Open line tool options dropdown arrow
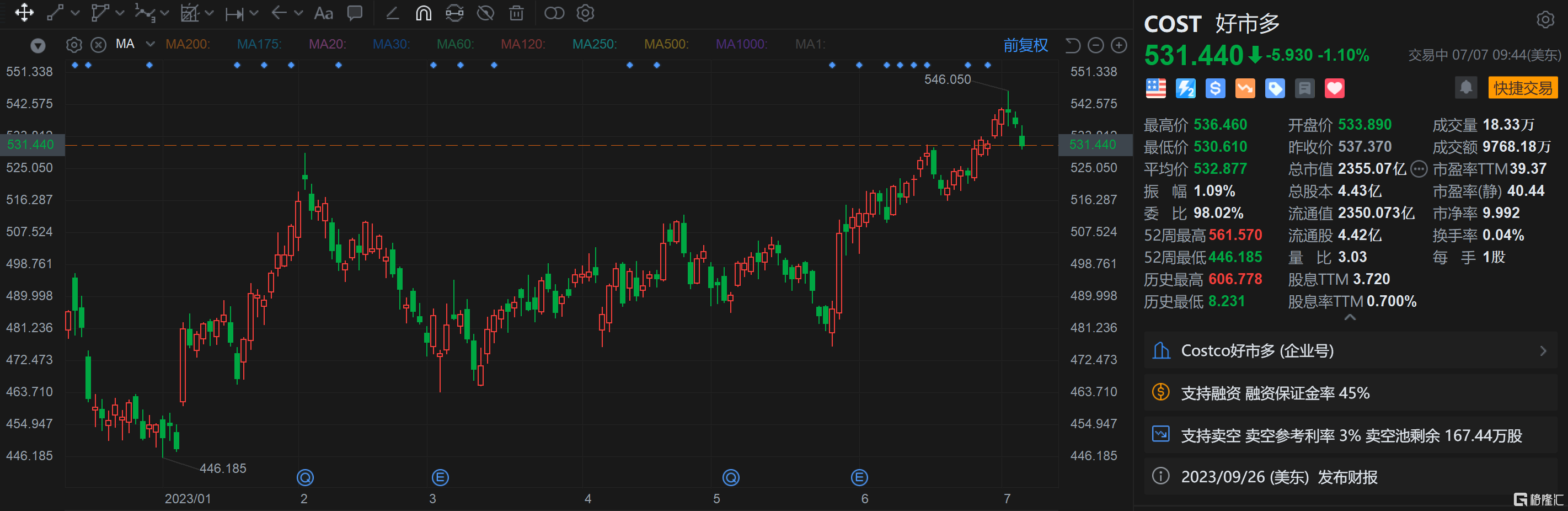 76,13
